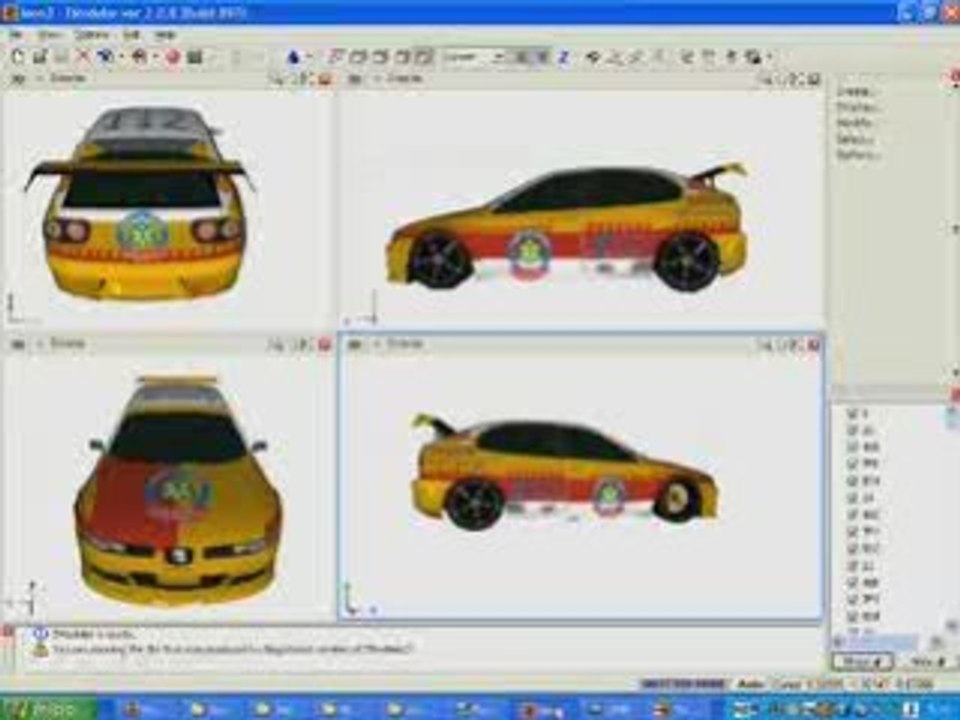Image resolution: width=960 pixels, height=720 pixels.
Task: Open the axis orientation combo box in toolbar
Action: point(473,57)
